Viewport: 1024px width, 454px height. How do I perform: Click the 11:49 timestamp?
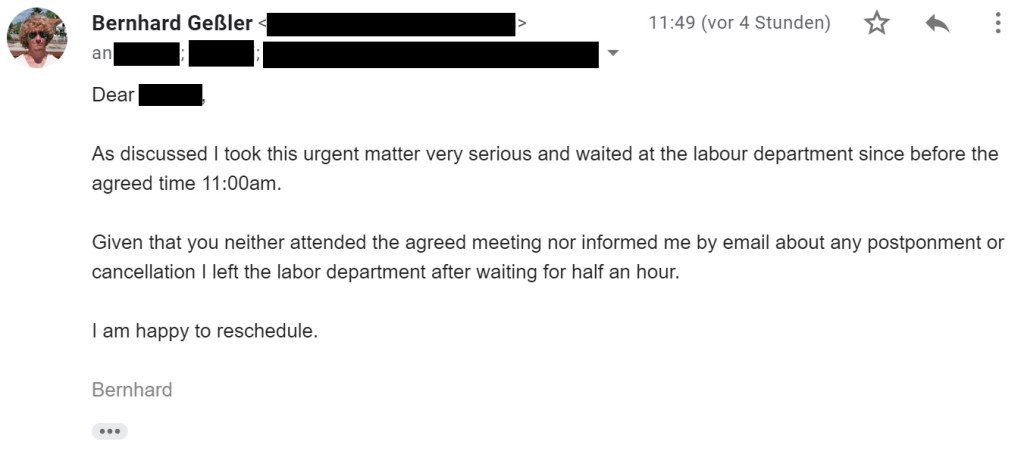point(739,23)
